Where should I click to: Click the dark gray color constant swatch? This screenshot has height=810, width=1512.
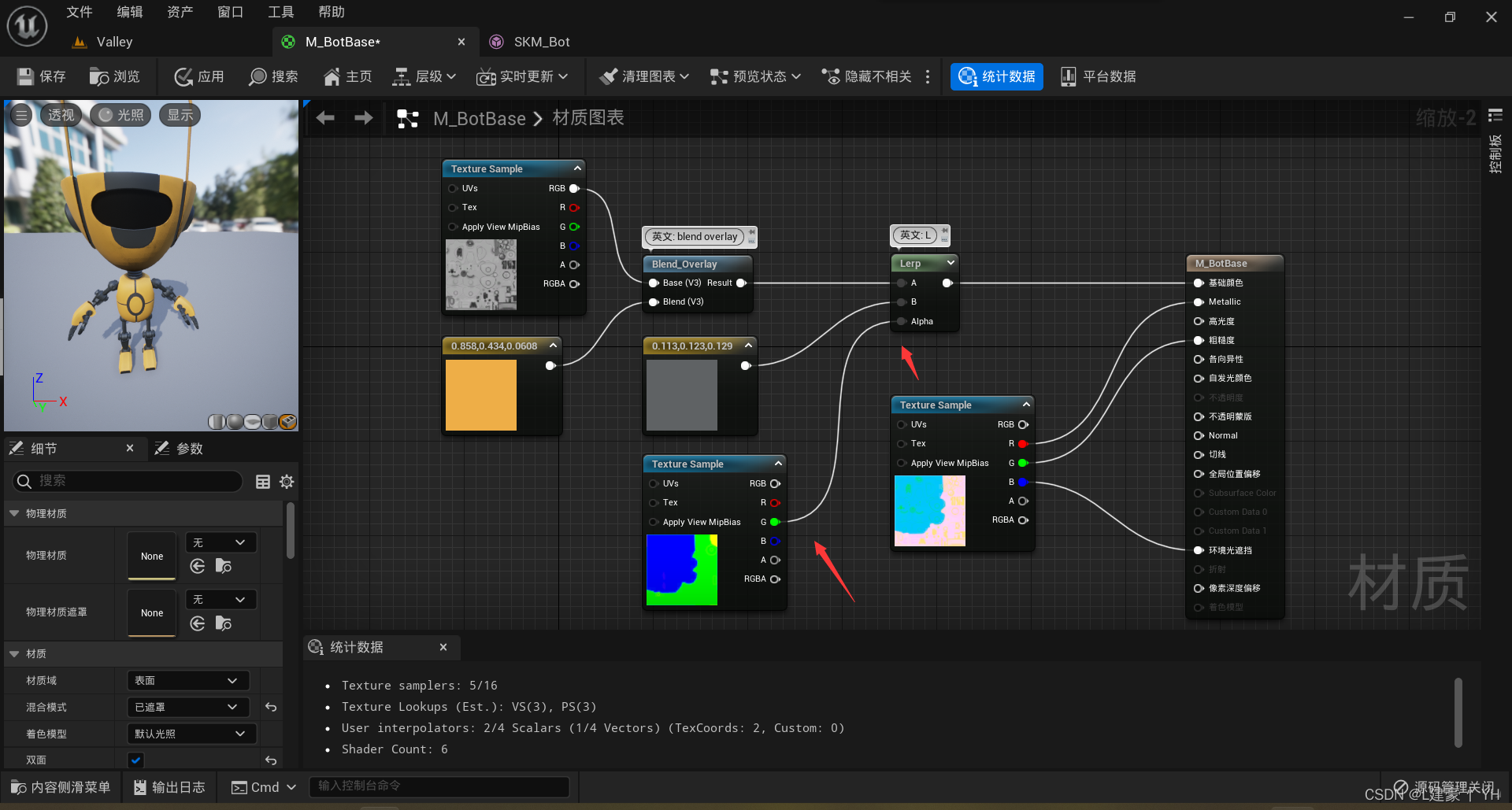(x=682, y=395)
